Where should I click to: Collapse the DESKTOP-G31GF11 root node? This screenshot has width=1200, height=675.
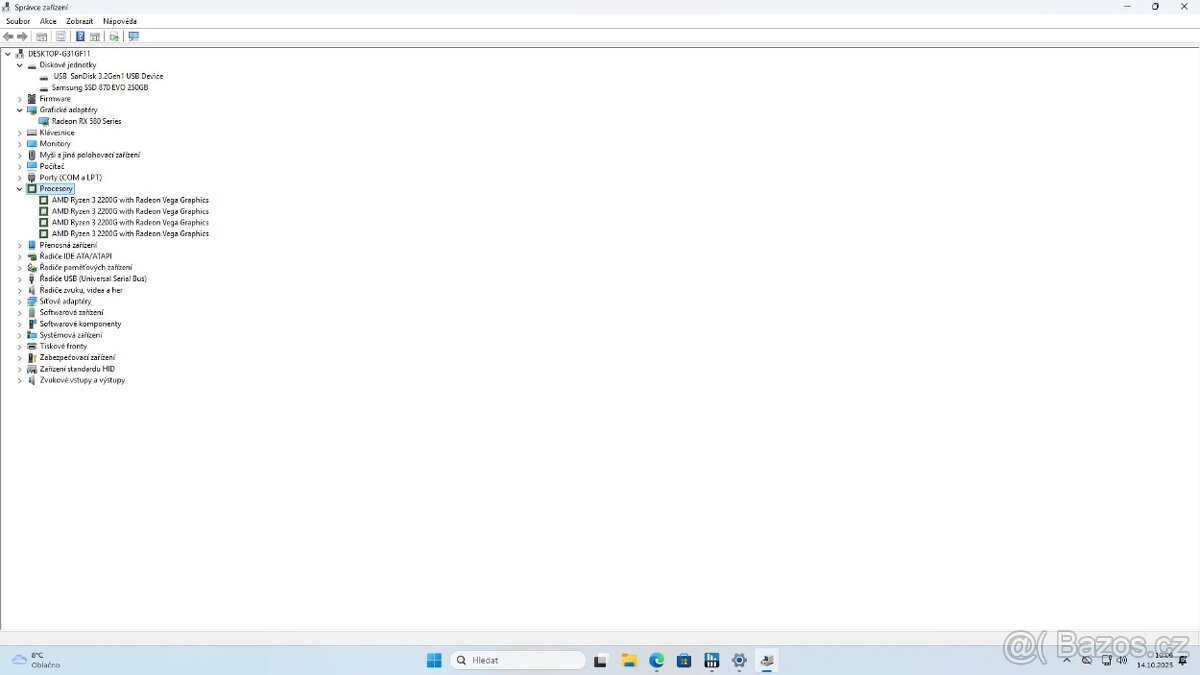[x=8, y=54]
